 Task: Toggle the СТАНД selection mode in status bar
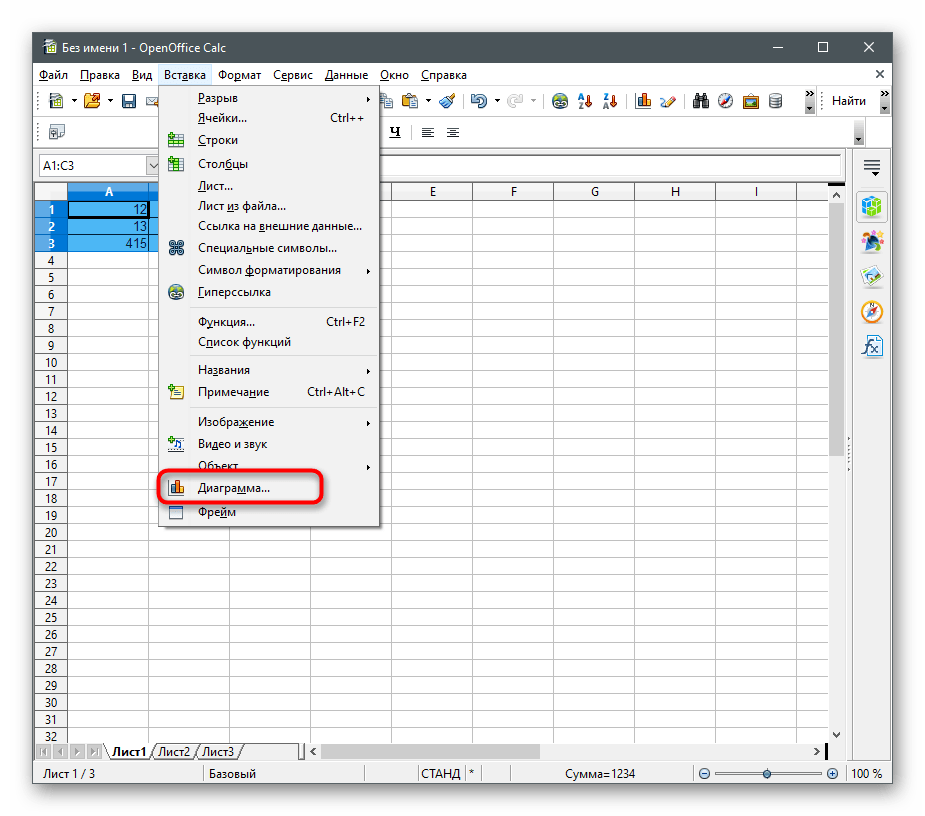point(440,773)
